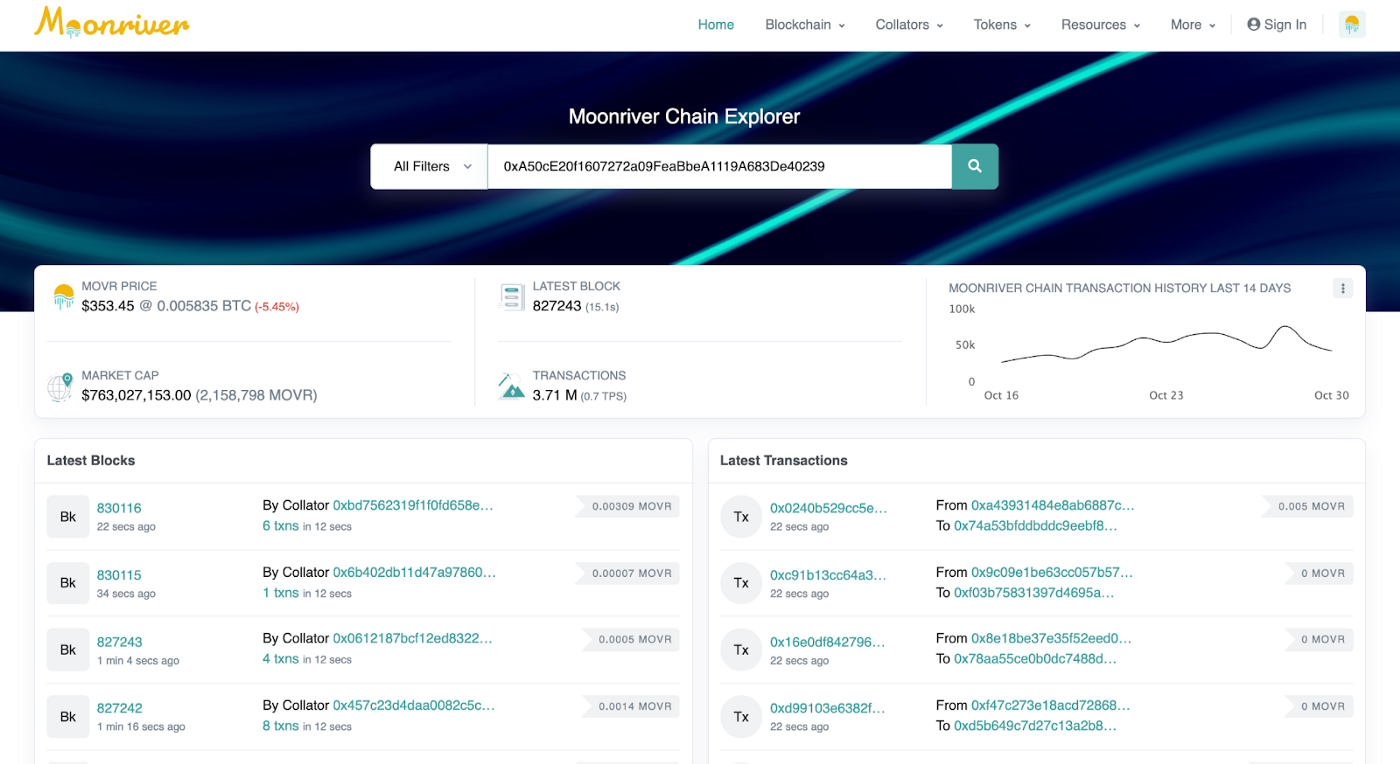Image resolution: width=1400 pixels, height=764 pixels.
Task: Click the Latest Block server icon
Action: pos(512,297)
